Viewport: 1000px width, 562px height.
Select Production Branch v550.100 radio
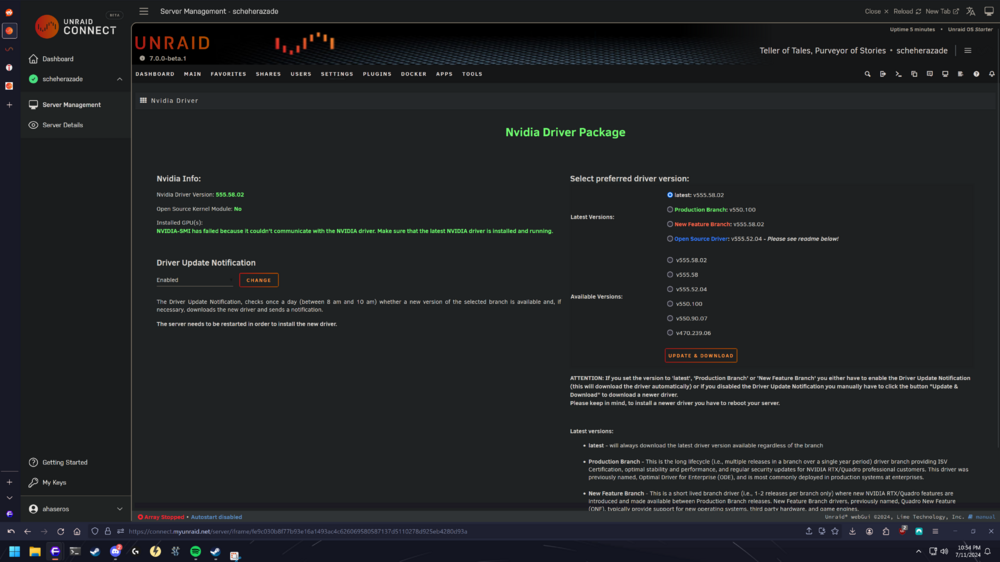point(670,209)
